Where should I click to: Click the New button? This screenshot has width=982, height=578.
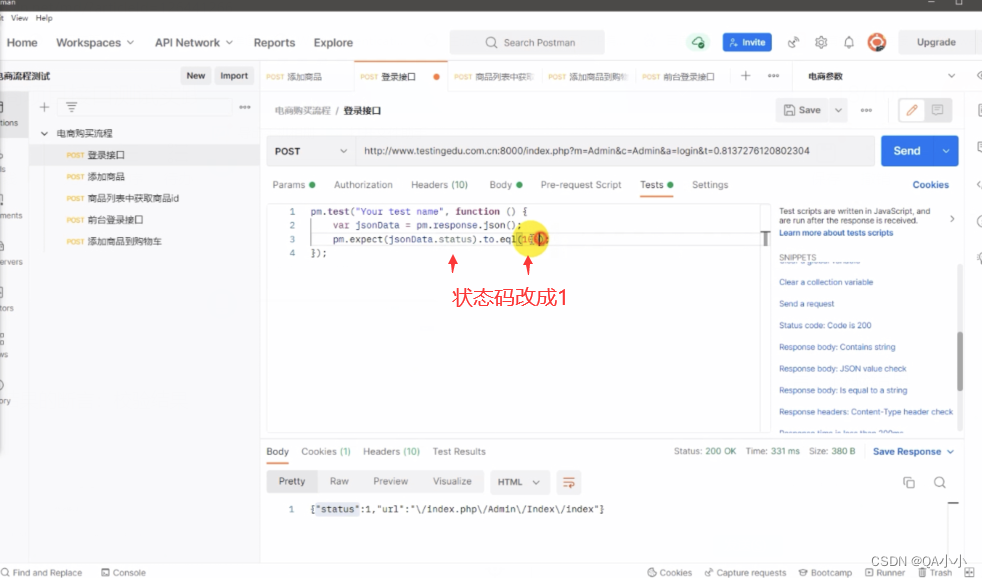[x=195, y=76]
